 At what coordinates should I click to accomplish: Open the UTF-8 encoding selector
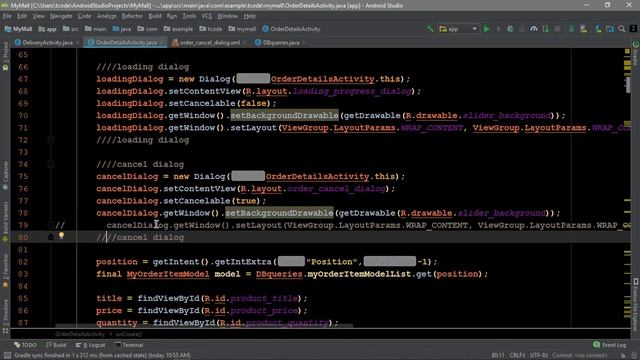tap(539, 356)
